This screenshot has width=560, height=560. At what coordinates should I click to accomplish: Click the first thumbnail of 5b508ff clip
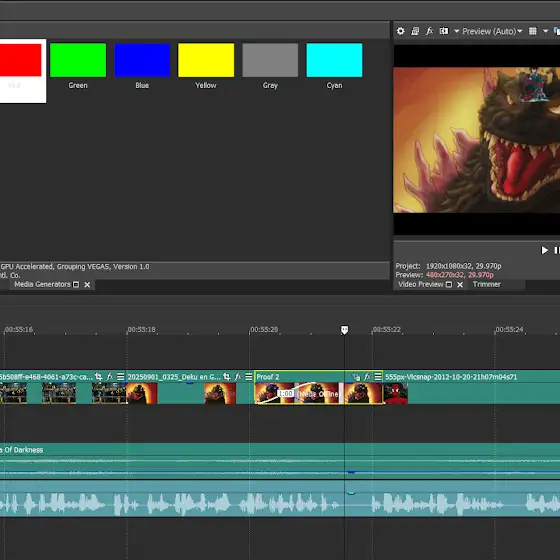13,393
